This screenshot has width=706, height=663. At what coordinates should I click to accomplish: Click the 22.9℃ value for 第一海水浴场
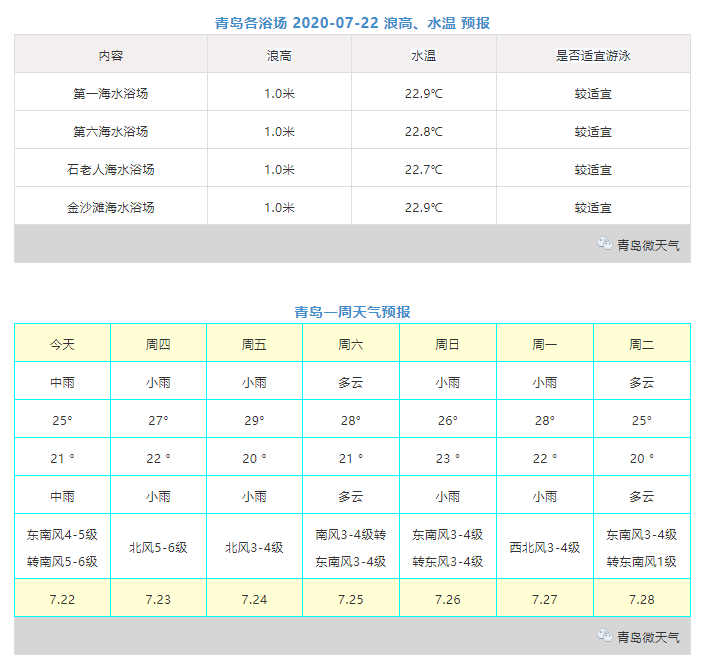click(x=424, y=94)
